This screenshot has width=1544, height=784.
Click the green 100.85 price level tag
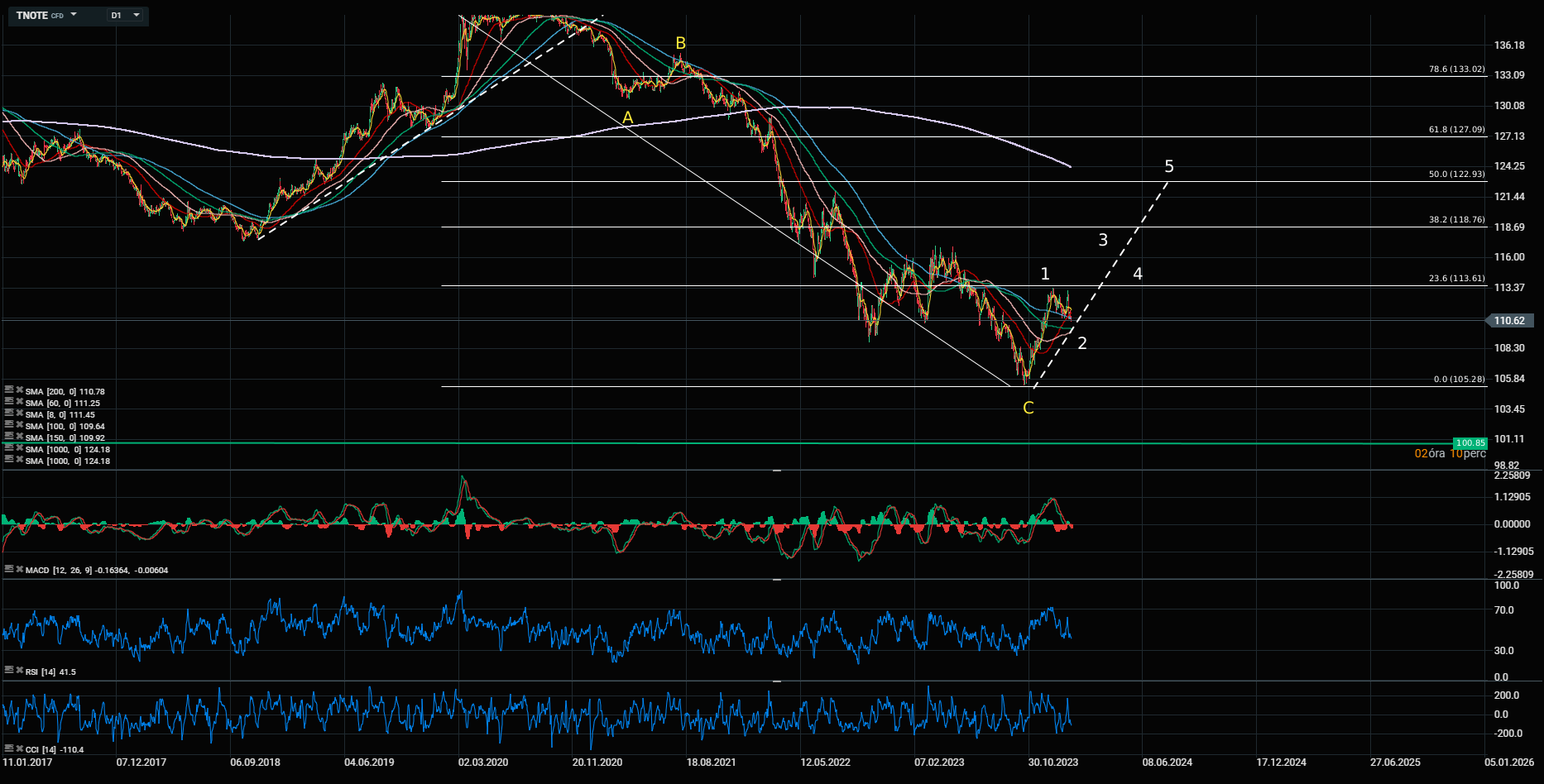[1470, 443]
